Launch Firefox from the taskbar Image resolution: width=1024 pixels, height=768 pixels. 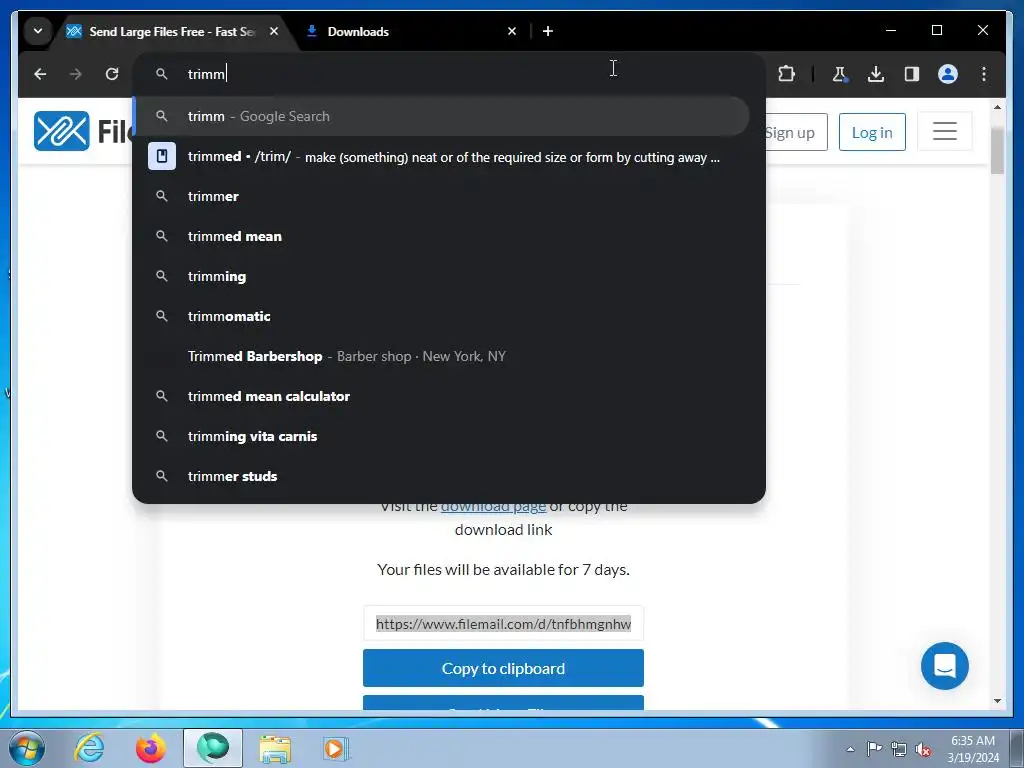(151, 748)
